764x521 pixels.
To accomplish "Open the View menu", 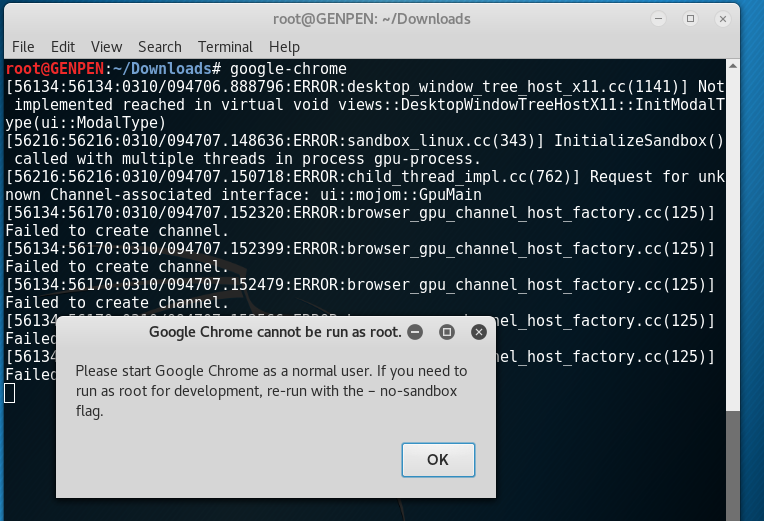I will (106, 47).
